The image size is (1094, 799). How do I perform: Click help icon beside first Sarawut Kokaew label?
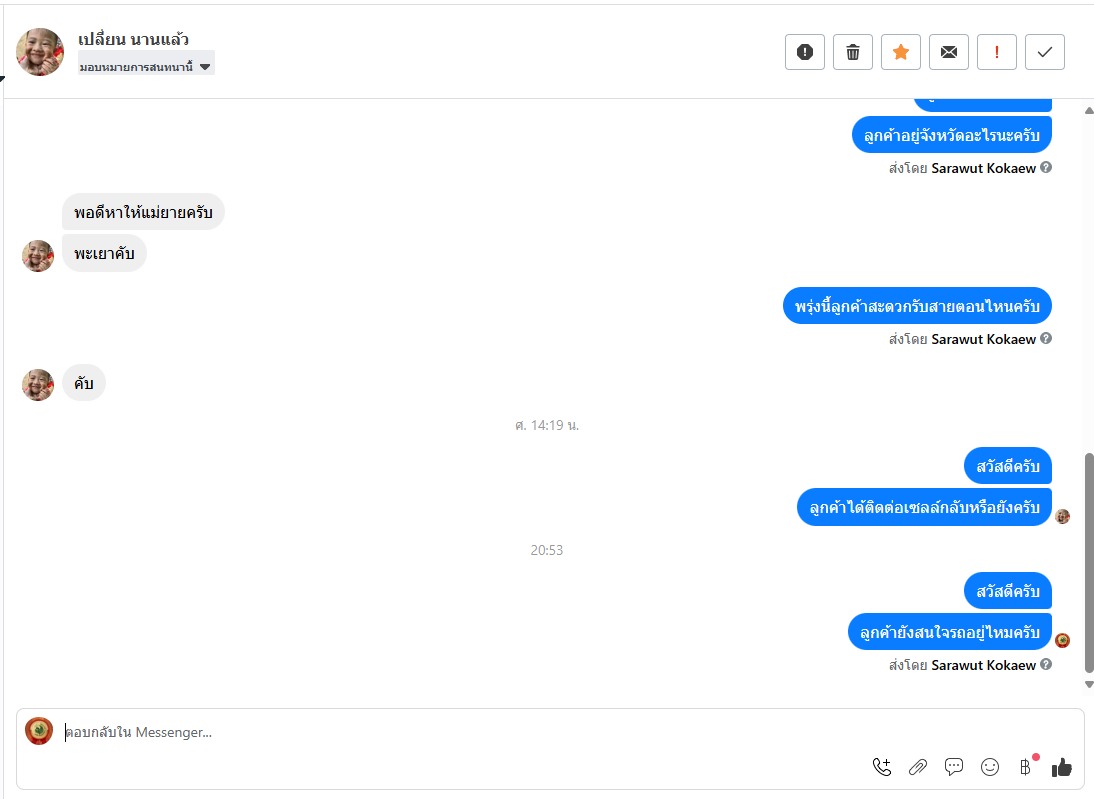pyautogui.click(x=1046, y=167)
